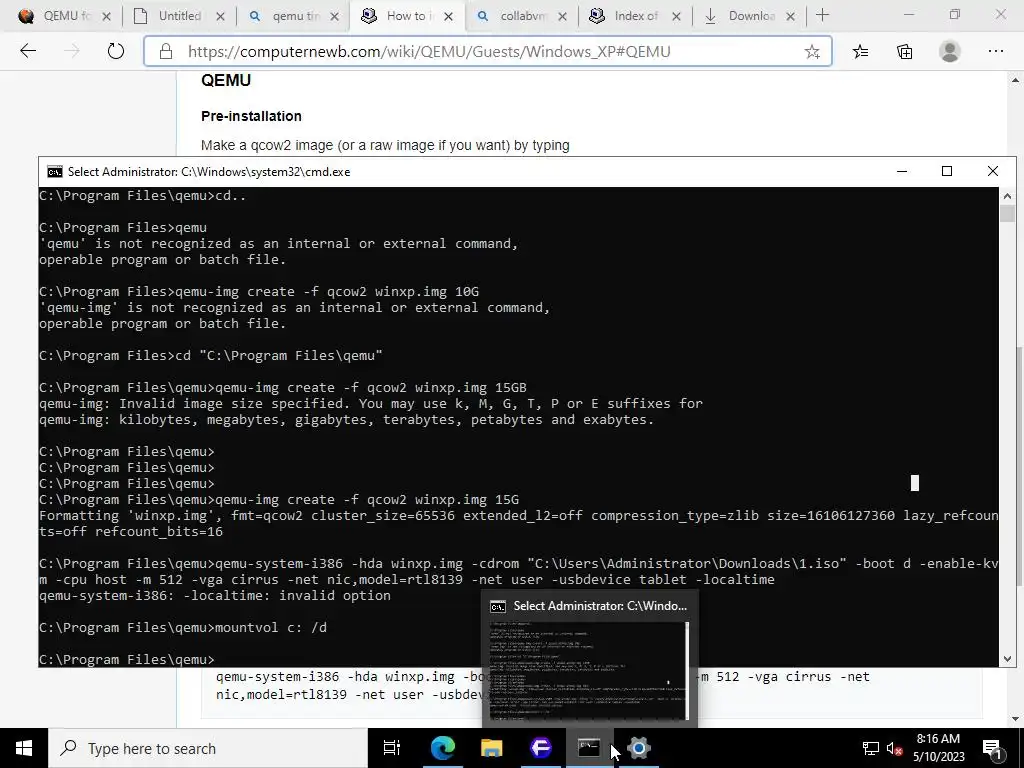Close the 'How to i' wiki tab
1024x768 pixels.
coord(449,16)
